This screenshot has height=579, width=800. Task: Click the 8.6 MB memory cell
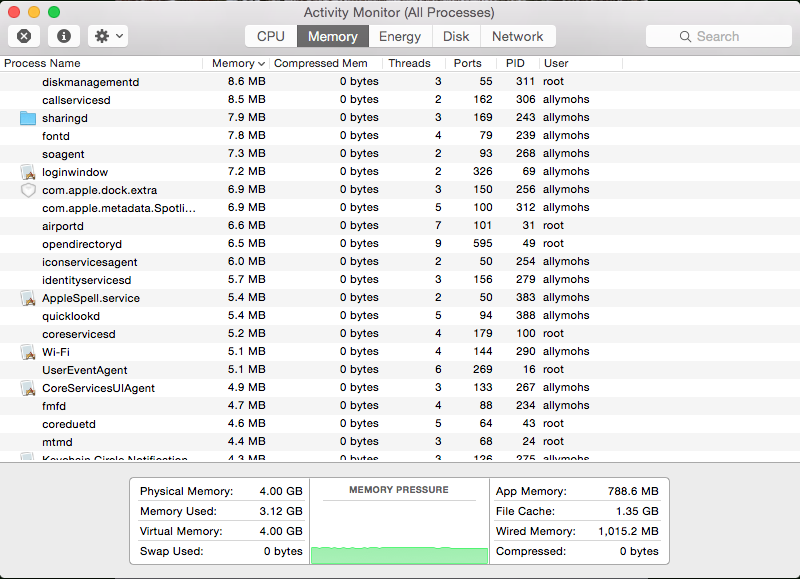point(246,82)
